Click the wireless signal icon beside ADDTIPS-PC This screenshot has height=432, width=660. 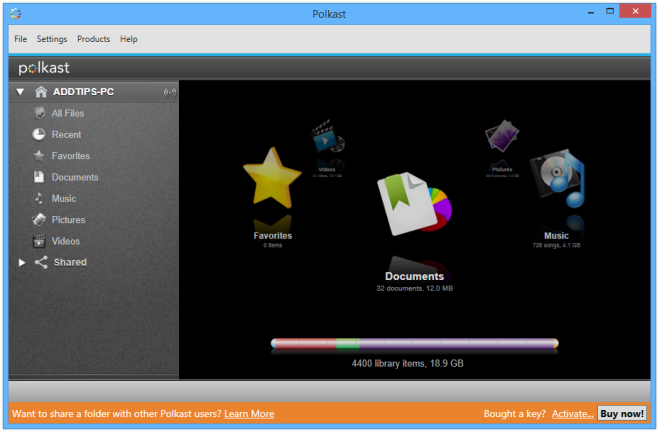click(168, 92)
